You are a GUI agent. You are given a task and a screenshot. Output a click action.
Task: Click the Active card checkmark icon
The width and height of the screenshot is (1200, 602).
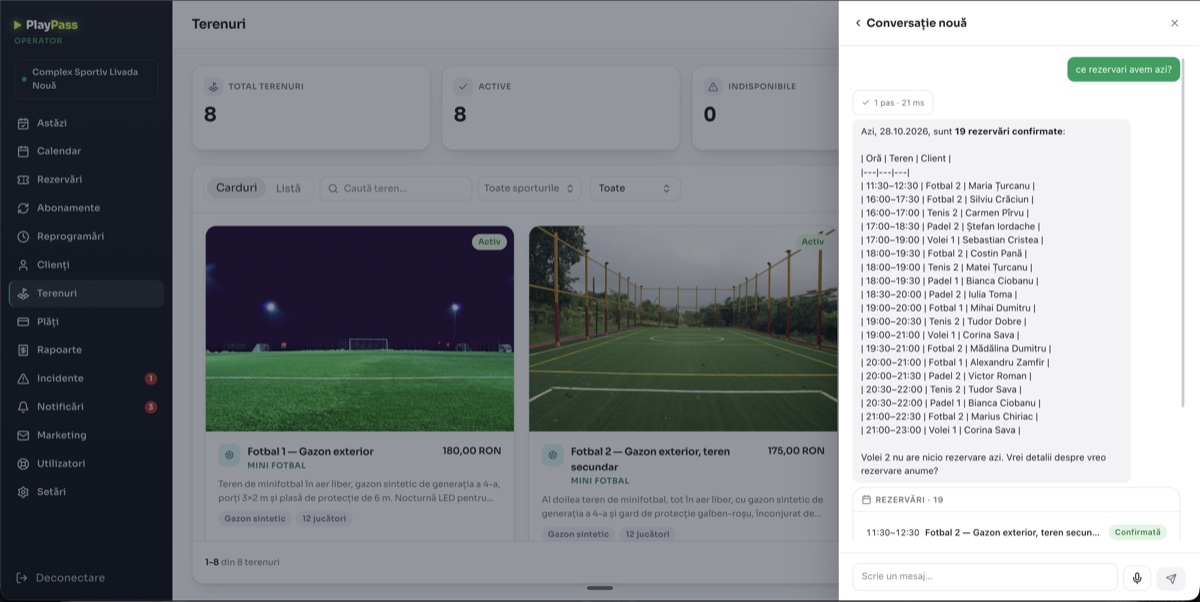[463, 86]
